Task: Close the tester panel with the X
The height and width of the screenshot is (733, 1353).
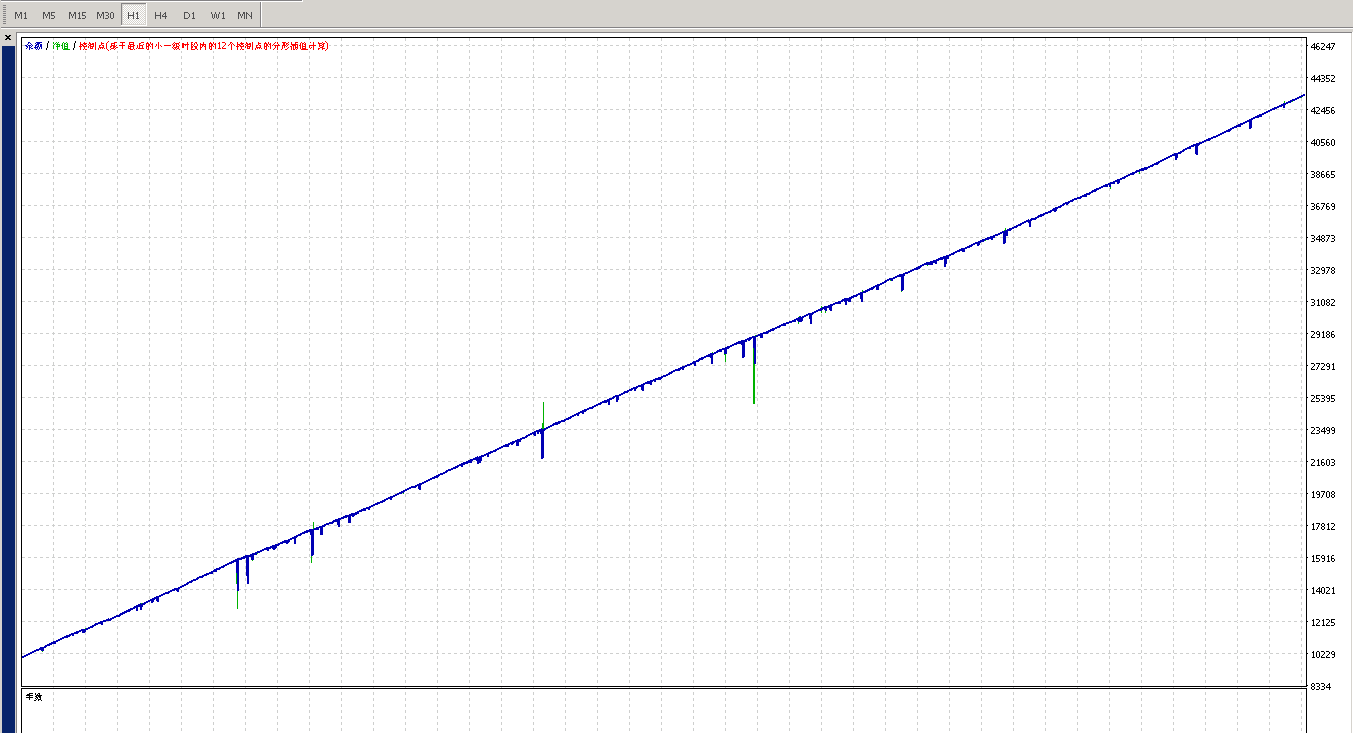Action: 8,38
